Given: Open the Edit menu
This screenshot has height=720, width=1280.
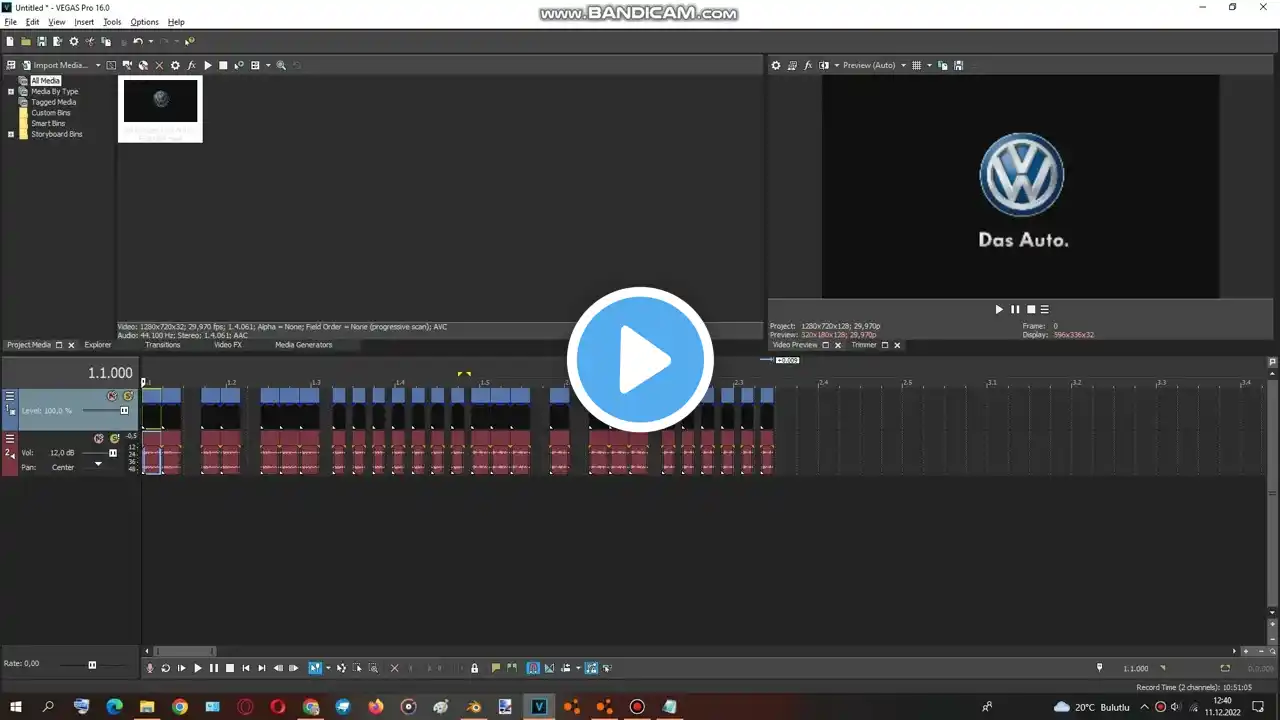Looking at the screenshot, I should click(x=32, y=22).
